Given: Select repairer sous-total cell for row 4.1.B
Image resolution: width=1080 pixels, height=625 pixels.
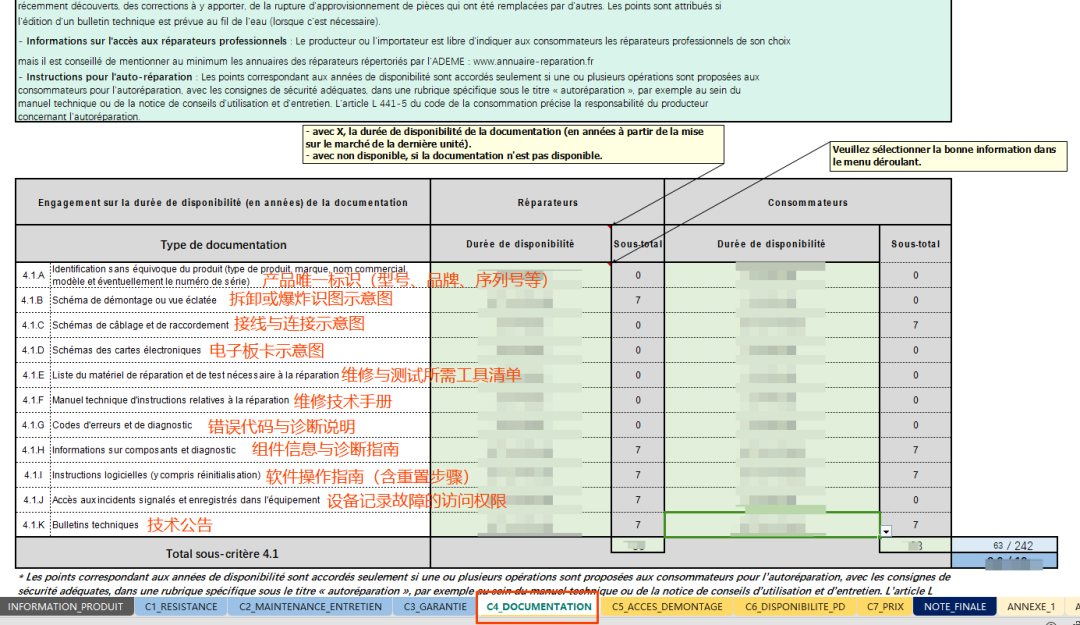Looking at the screenshot, I should (x=638, y=300).
